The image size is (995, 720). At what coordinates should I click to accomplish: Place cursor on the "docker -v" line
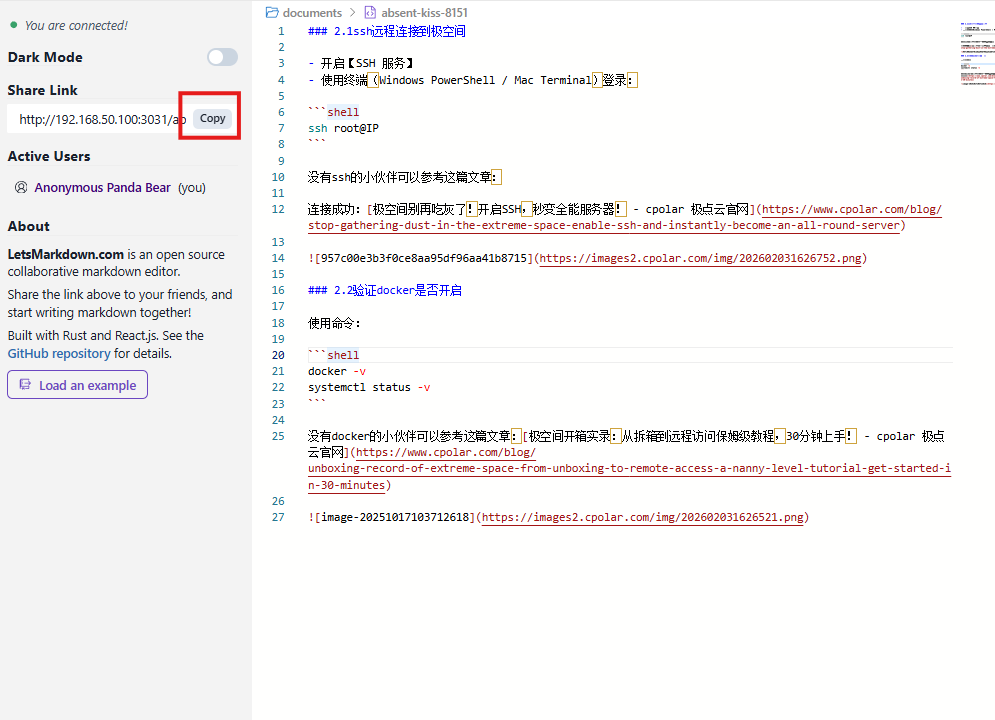(336, 371)
